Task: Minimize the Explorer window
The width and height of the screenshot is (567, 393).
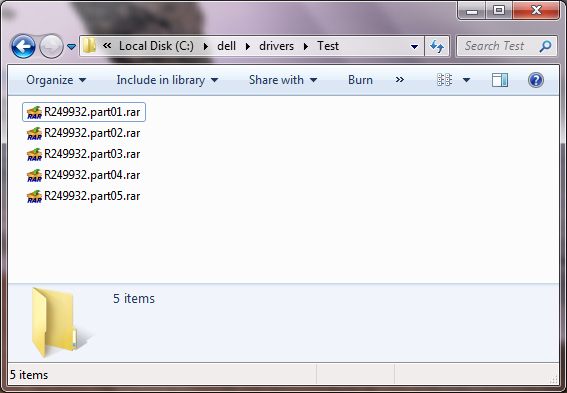Action: click(472, 10)
